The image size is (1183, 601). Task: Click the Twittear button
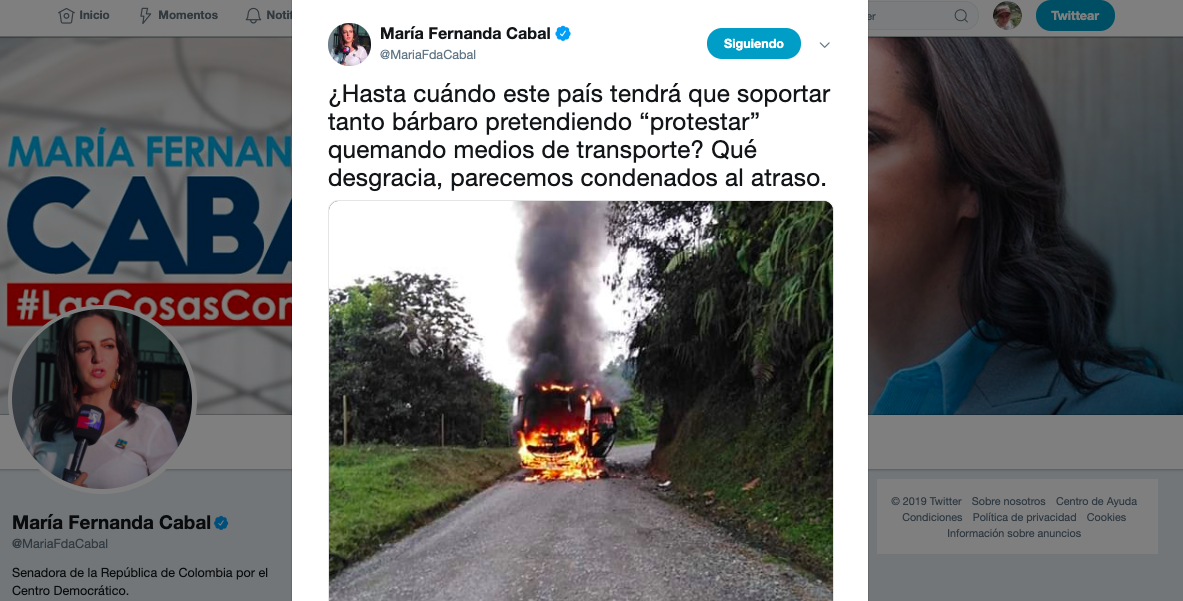[x=1075, y=16]
